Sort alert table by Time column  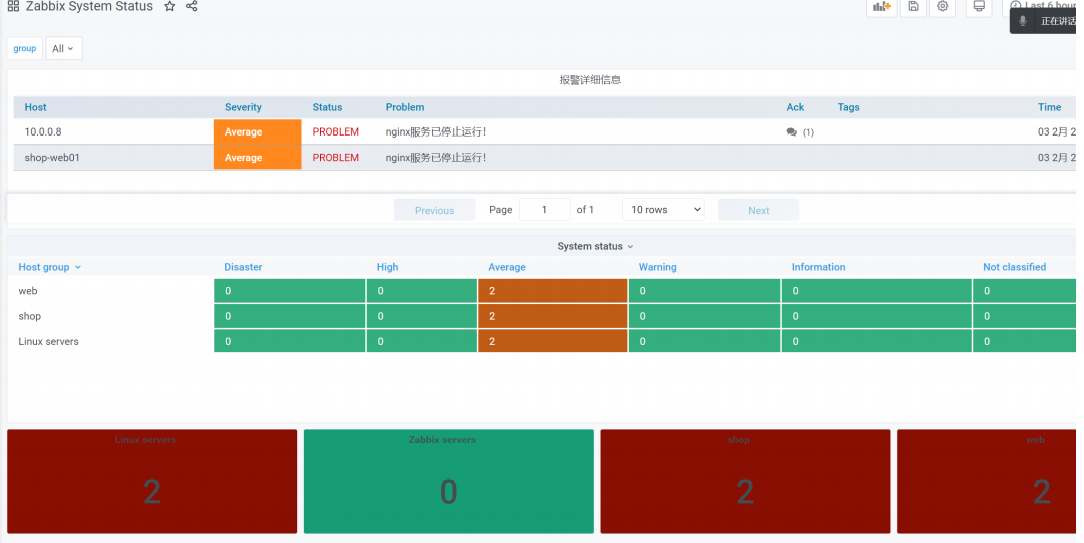coord(1049,107)
